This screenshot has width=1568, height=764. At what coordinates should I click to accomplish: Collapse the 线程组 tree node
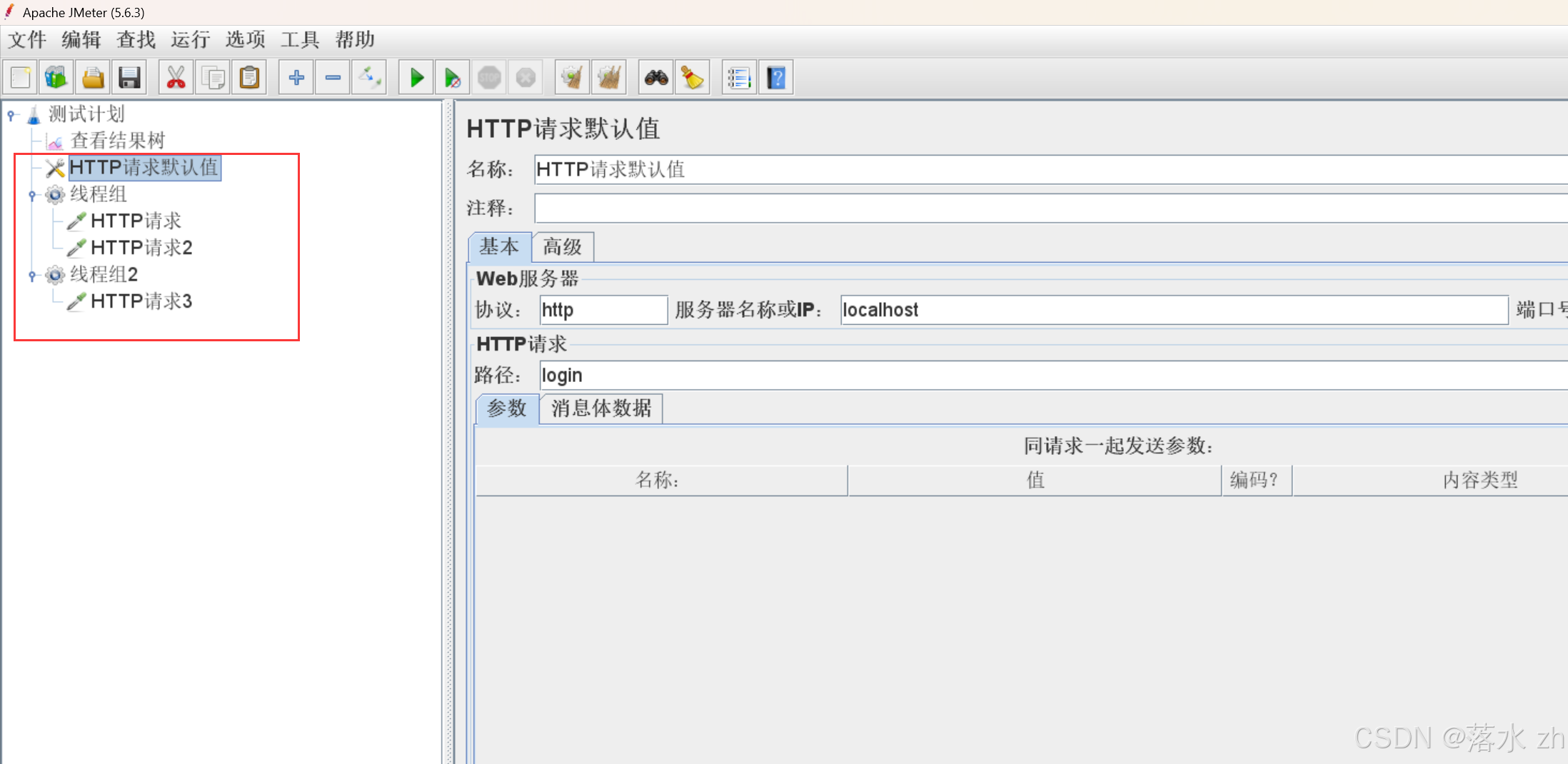[x=32, y=195]
